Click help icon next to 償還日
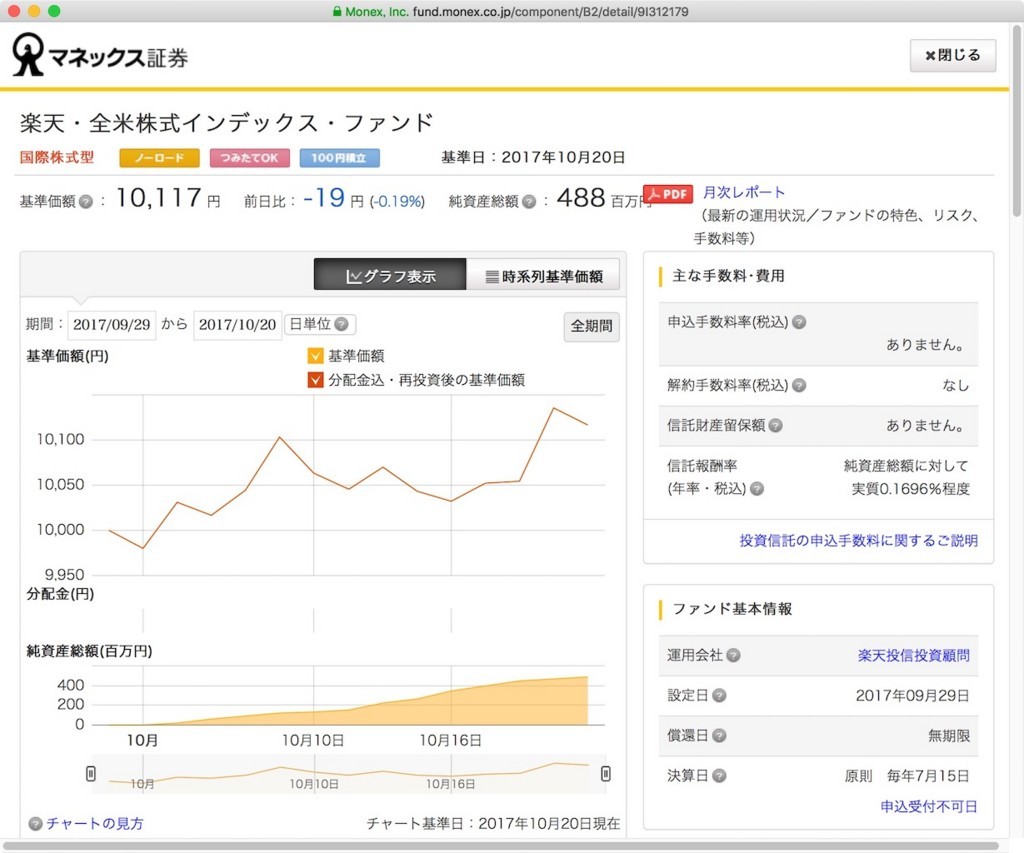Image resolution: width=1024 pixels, height=853 pixels. [x=719, y=736]
